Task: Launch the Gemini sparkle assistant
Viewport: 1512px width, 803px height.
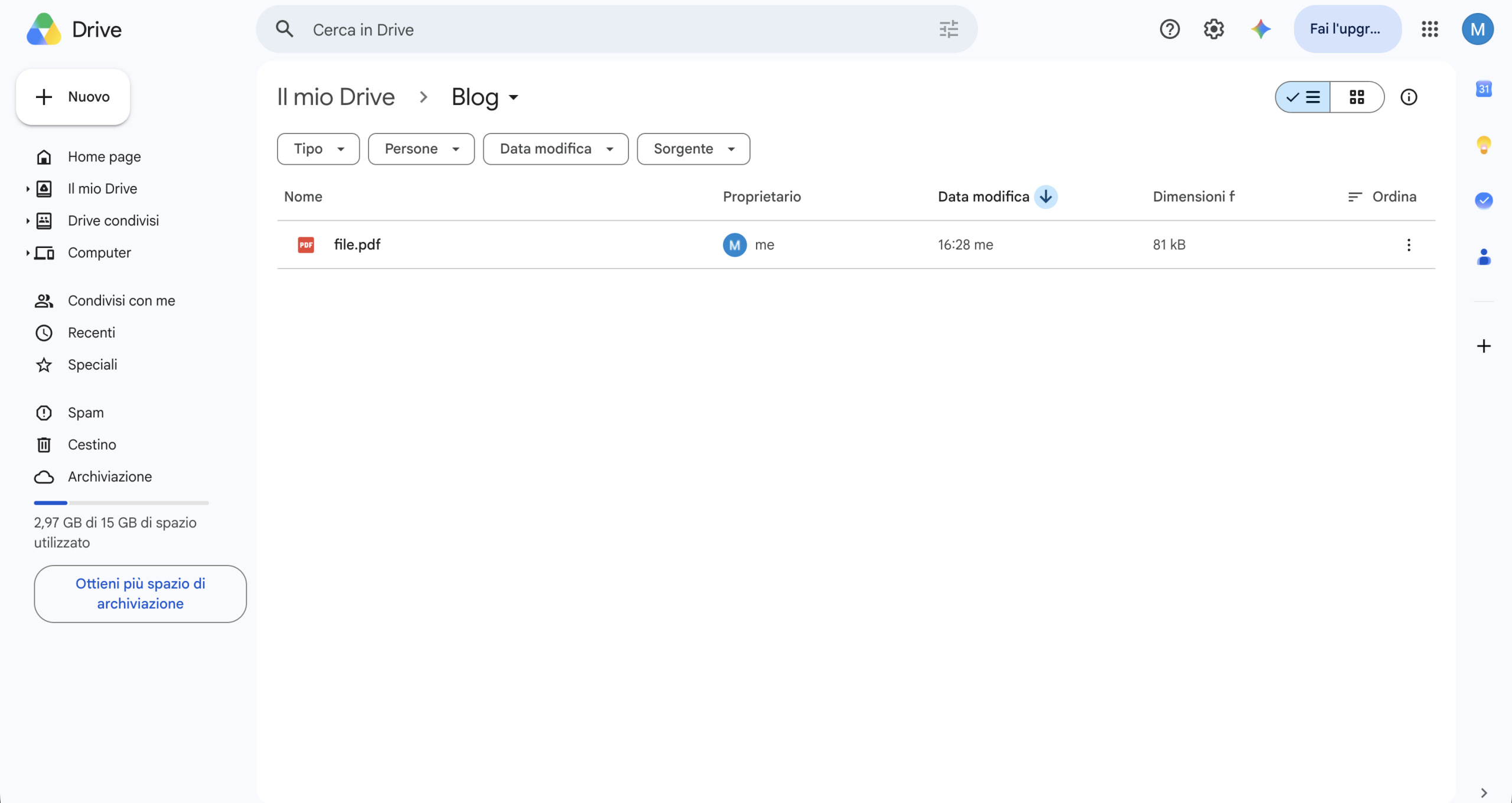Action: click(1260, 29)
